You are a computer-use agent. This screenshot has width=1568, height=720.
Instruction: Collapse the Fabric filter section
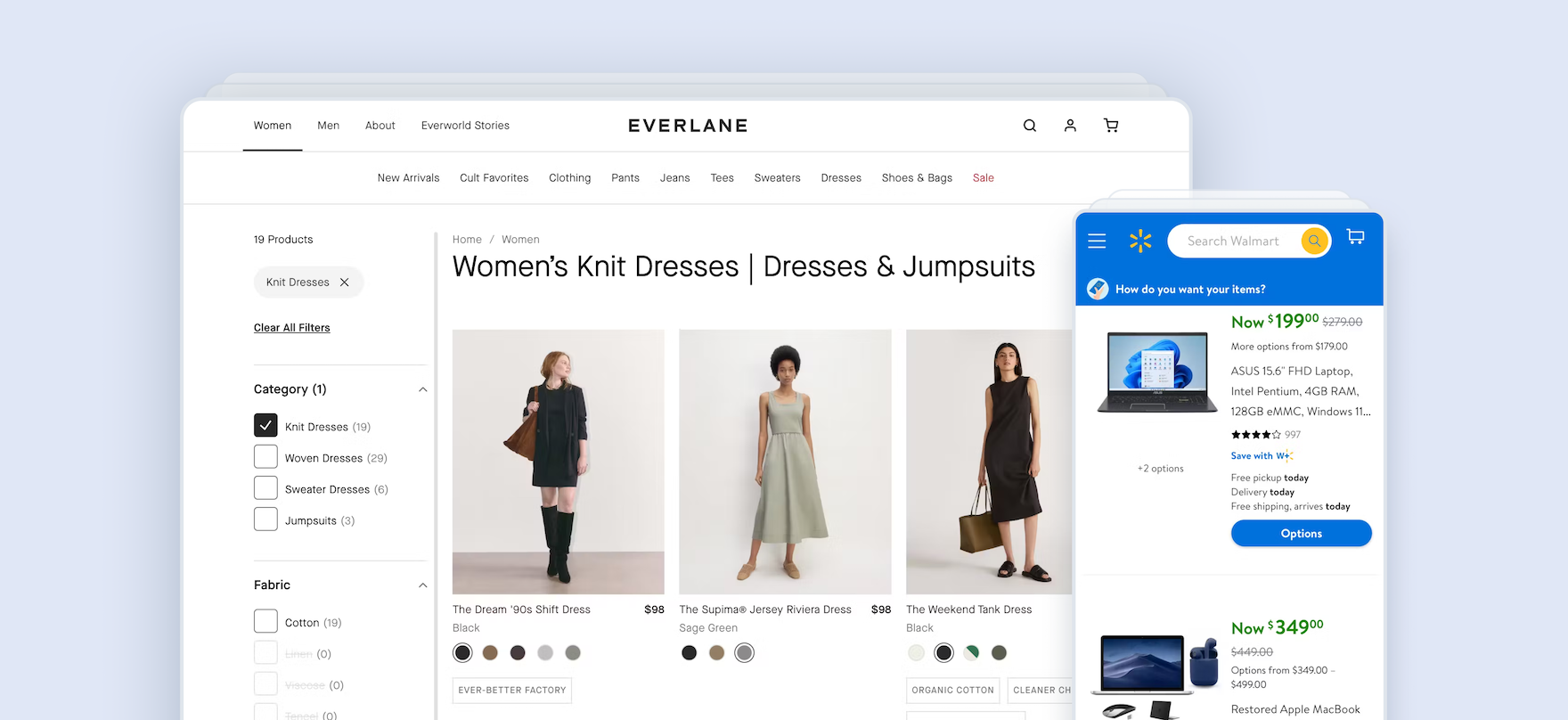[422, 585]
